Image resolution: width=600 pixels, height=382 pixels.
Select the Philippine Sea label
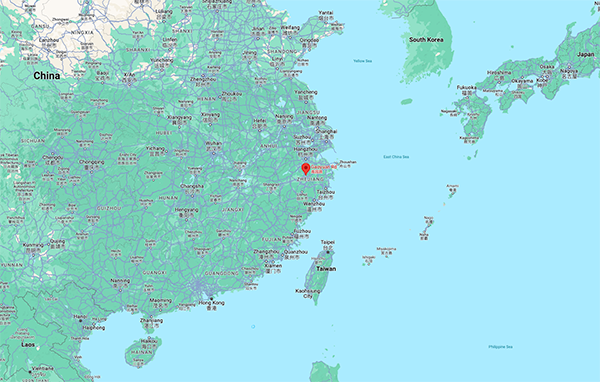pyautogui.click(x=501, y=347)
